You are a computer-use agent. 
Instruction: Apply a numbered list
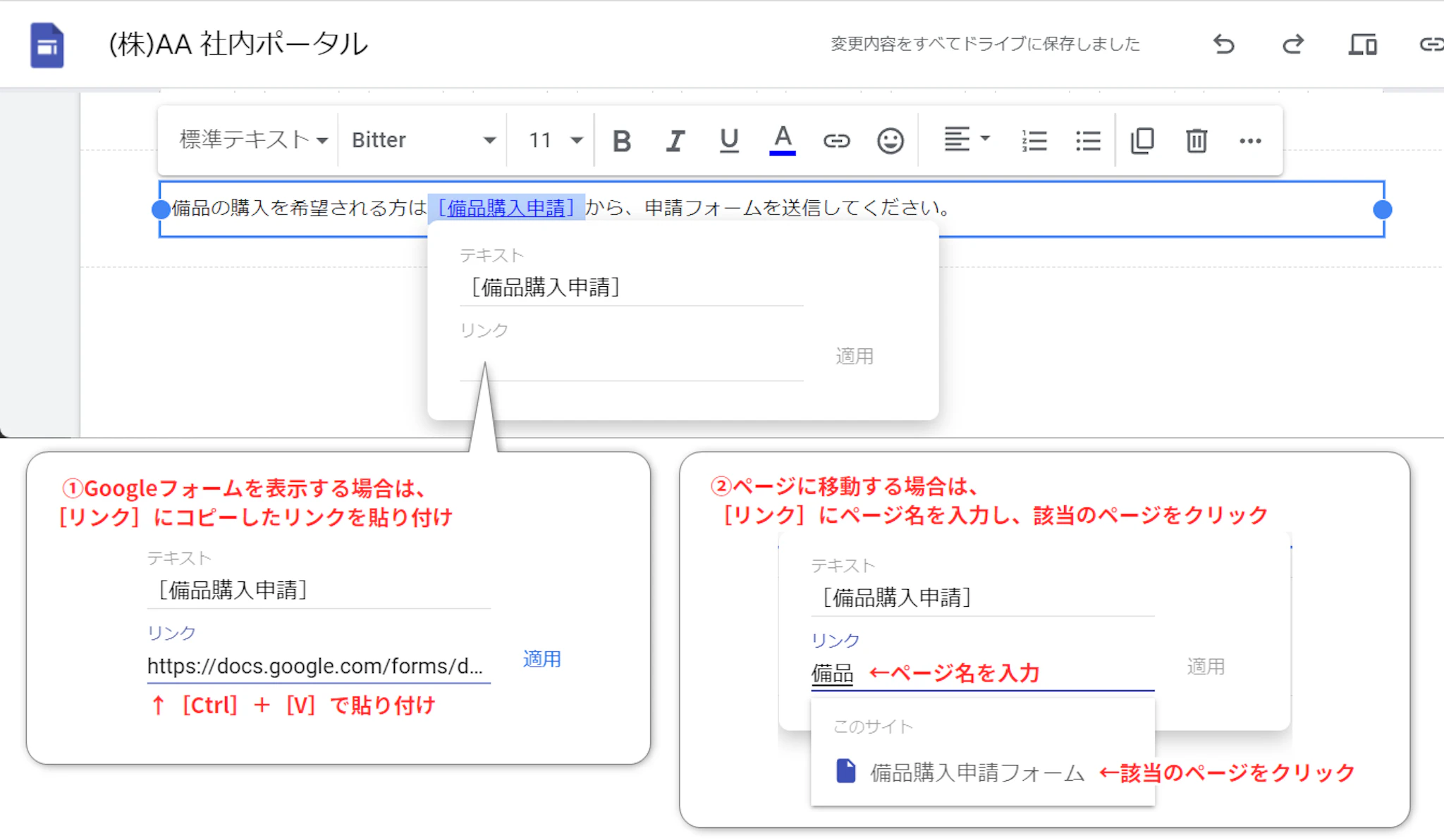[1034, 141]
